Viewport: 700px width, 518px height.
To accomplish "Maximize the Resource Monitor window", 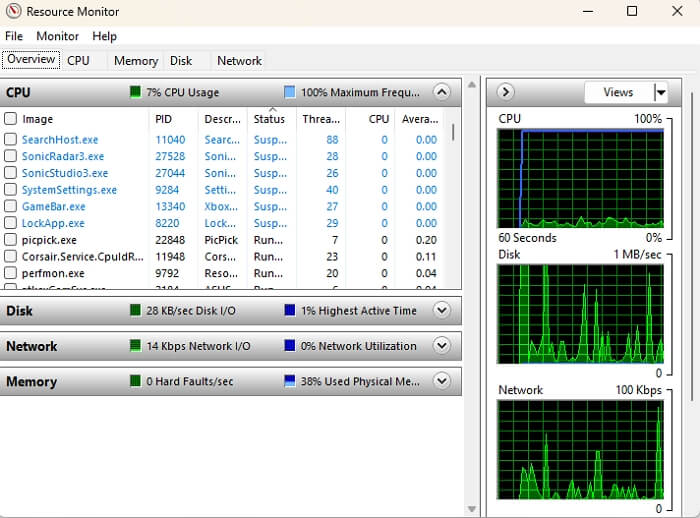I will pos(632,11).
